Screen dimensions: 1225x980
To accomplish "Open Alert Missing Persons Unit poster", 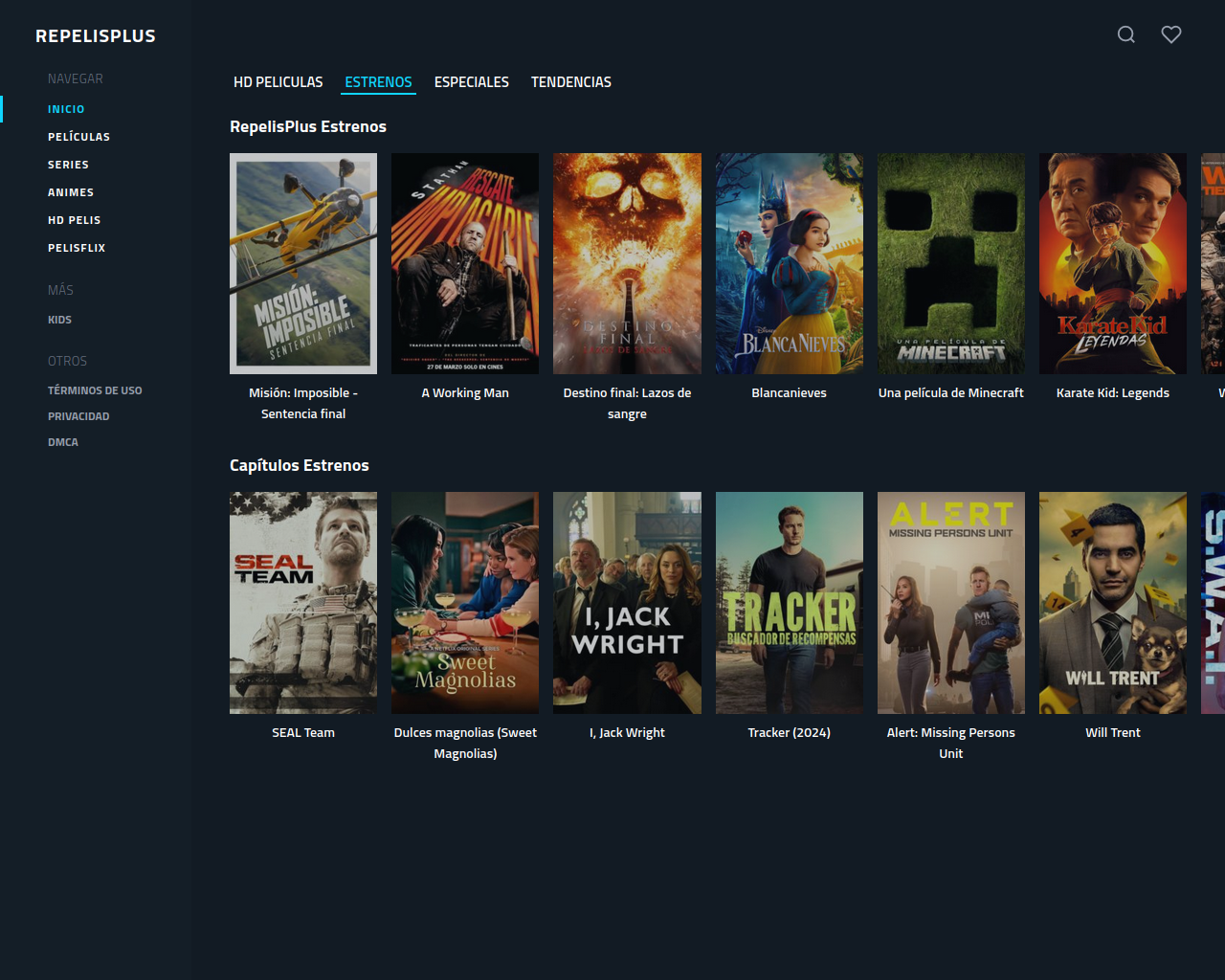I will click(x=951, y=603).
